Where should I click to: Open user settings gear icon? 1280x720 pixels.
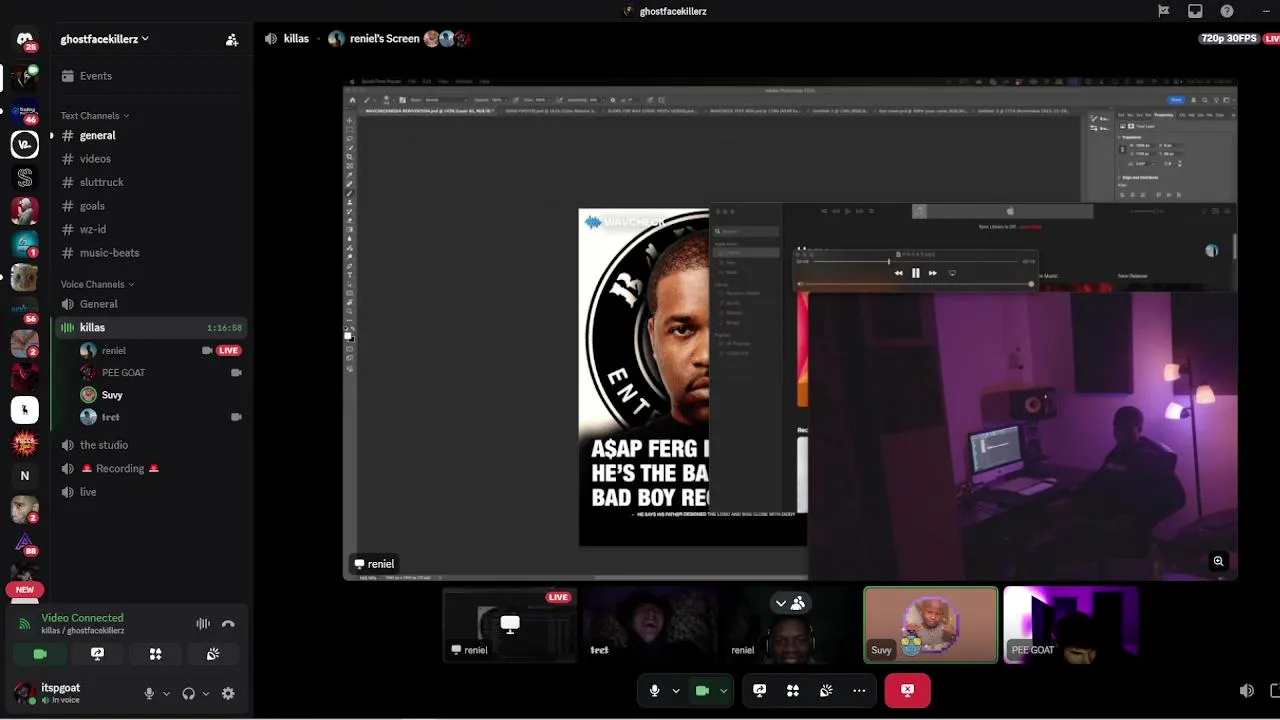228,693
